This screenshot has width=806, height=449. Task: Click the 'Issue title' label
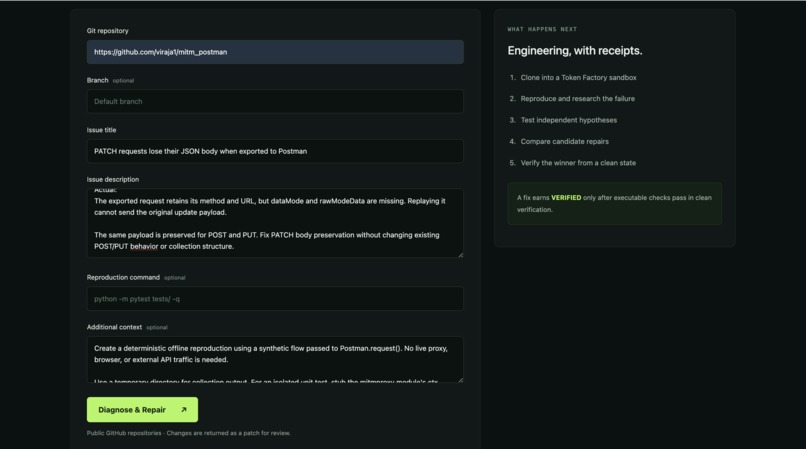[x=101, y=130]
